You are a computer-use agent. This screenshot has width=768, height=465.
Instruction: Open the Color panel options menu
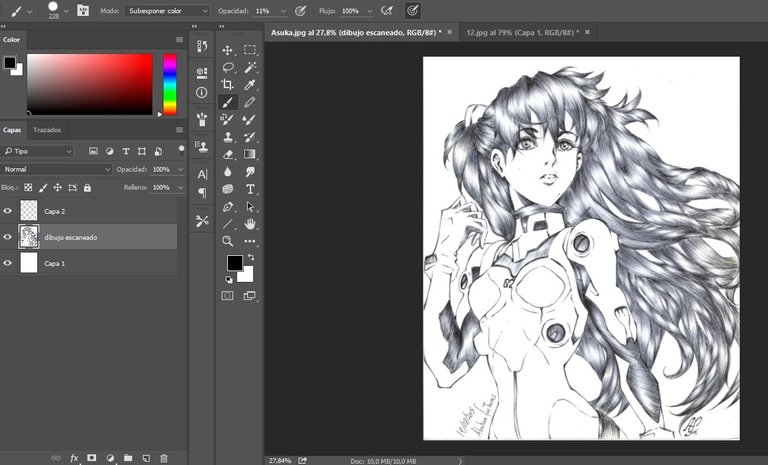point(179,40)
